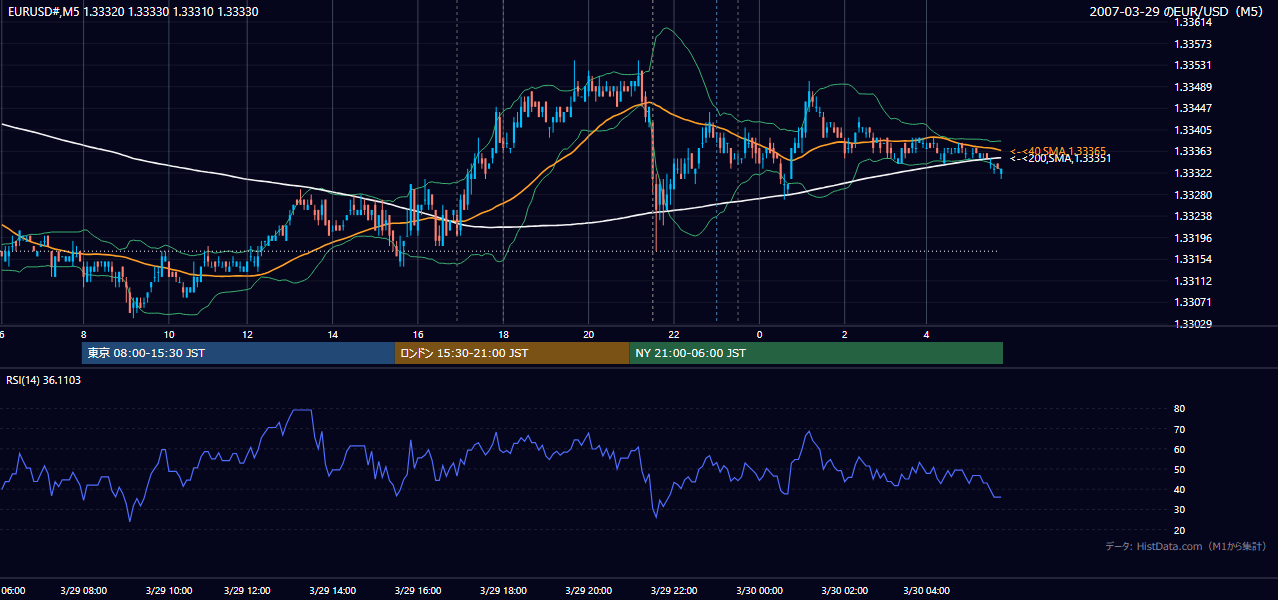The image size is (1278, 600).
Task: Click the 3/29 18:00 time label
Action: [x=503, y=590]
